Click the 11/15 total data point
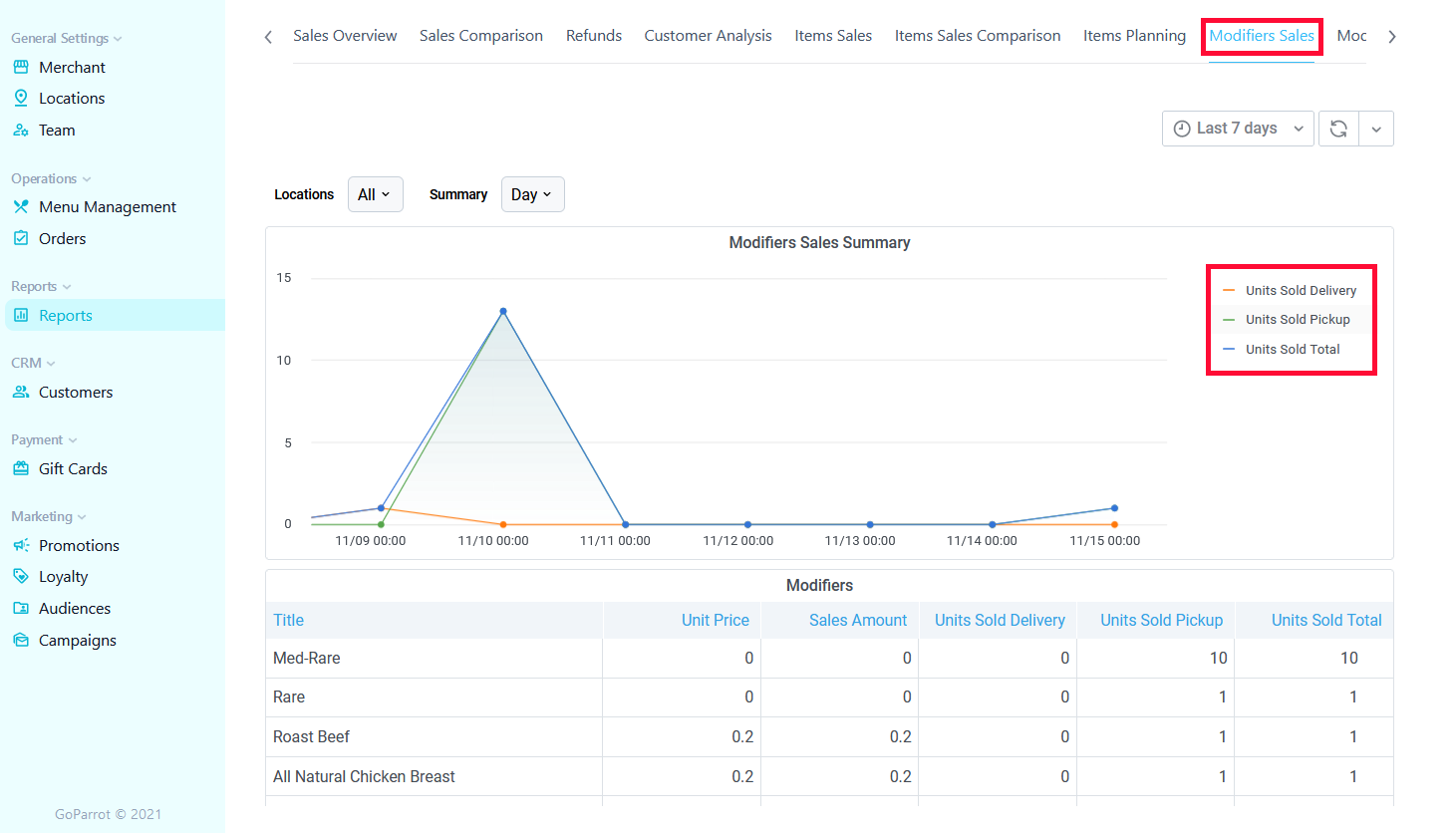The image size is (1456, 833). pos(1114,508)
